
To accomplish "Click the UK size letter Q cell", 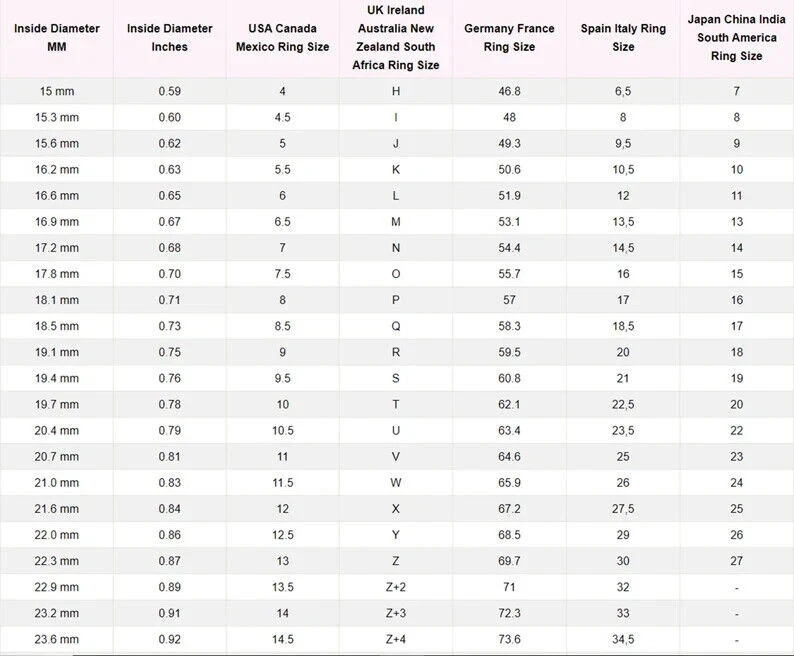I will [396, 326].
